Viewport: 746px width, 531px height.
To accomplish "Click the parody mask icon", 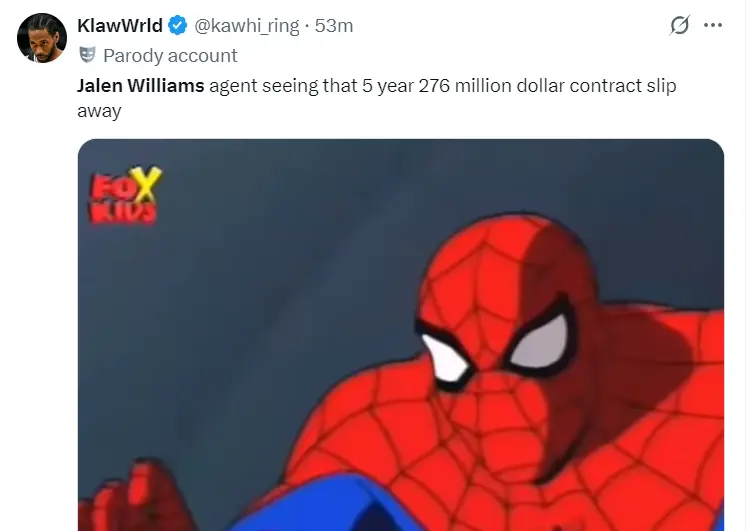I will point(87,55).
